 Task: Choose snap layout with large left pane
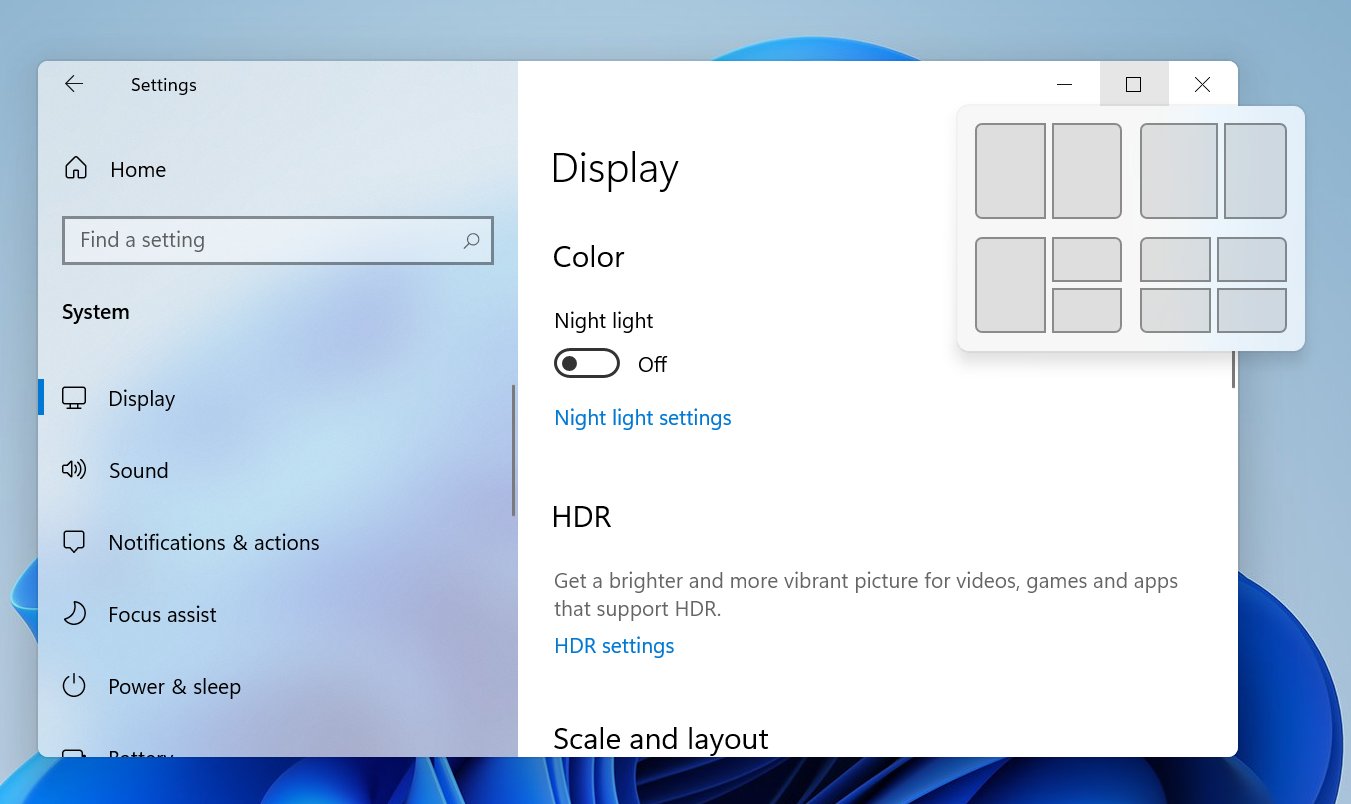1048,284
